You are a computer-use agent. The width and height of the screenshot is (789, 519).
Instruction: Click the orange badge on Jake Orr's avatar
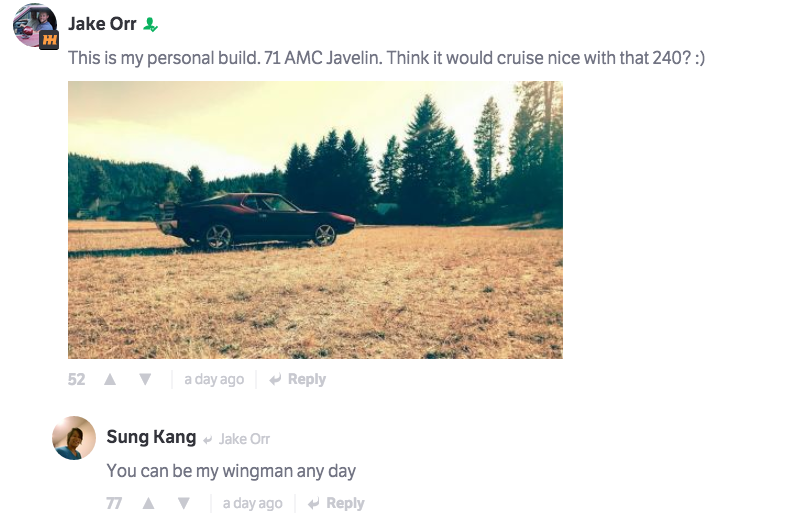49,40
